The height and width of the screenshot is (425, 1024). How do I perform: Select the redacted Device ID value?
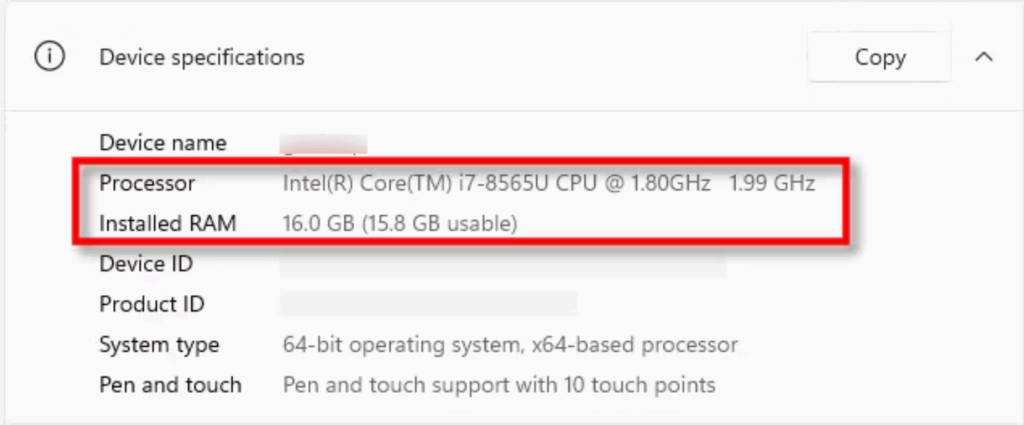[x=503, y=265]
